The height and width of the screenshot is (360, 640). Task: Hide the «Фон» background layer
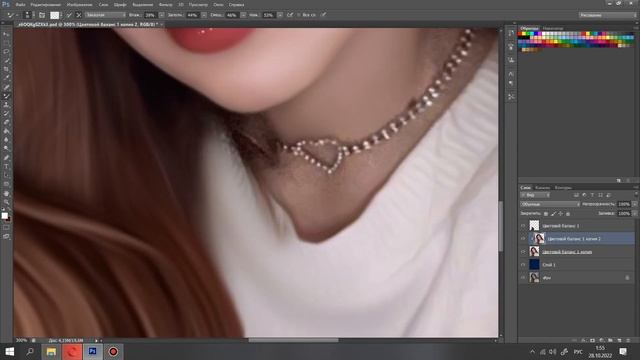[x=523, y=278]
